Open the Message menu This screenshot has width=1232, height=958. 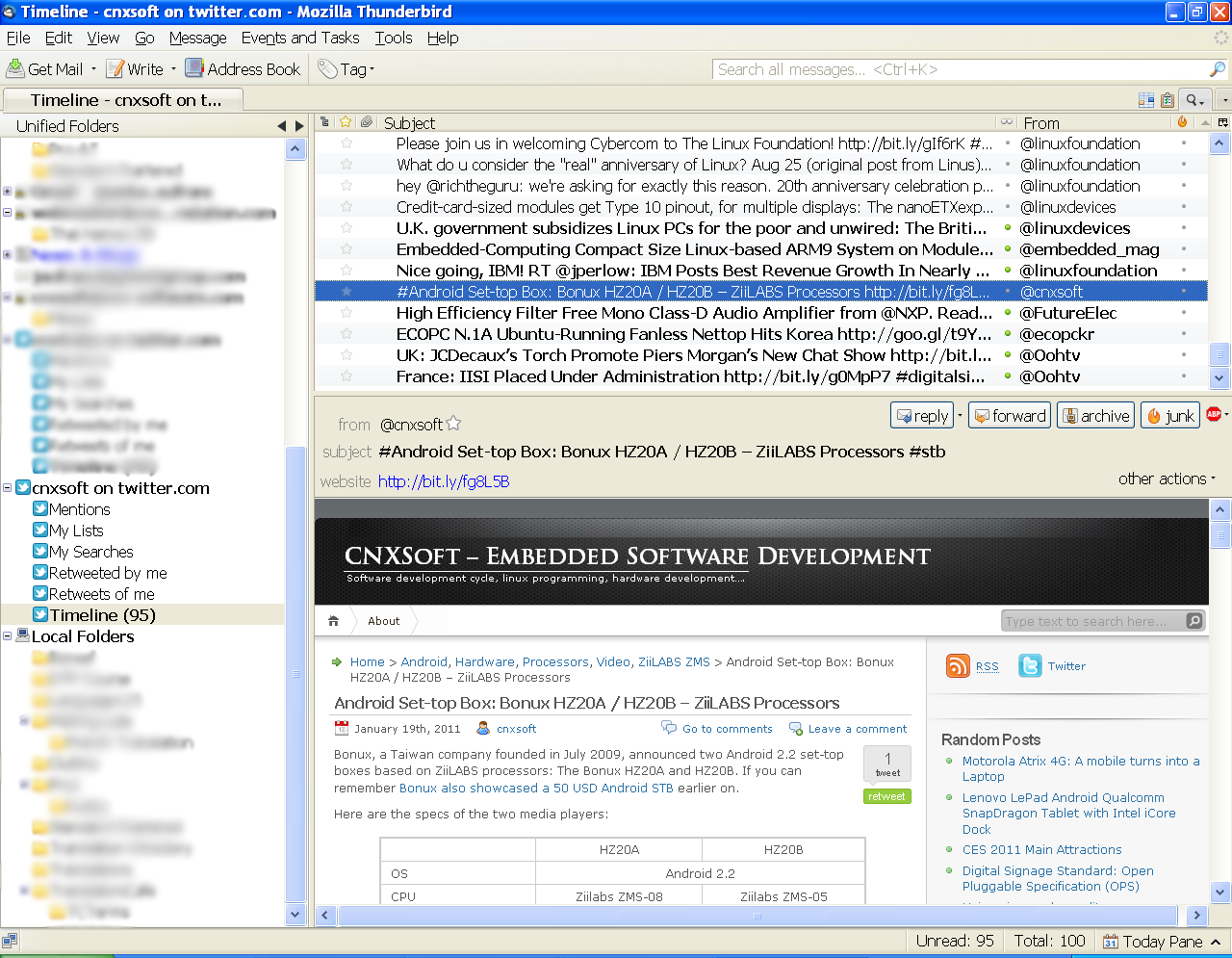[198, 38]
